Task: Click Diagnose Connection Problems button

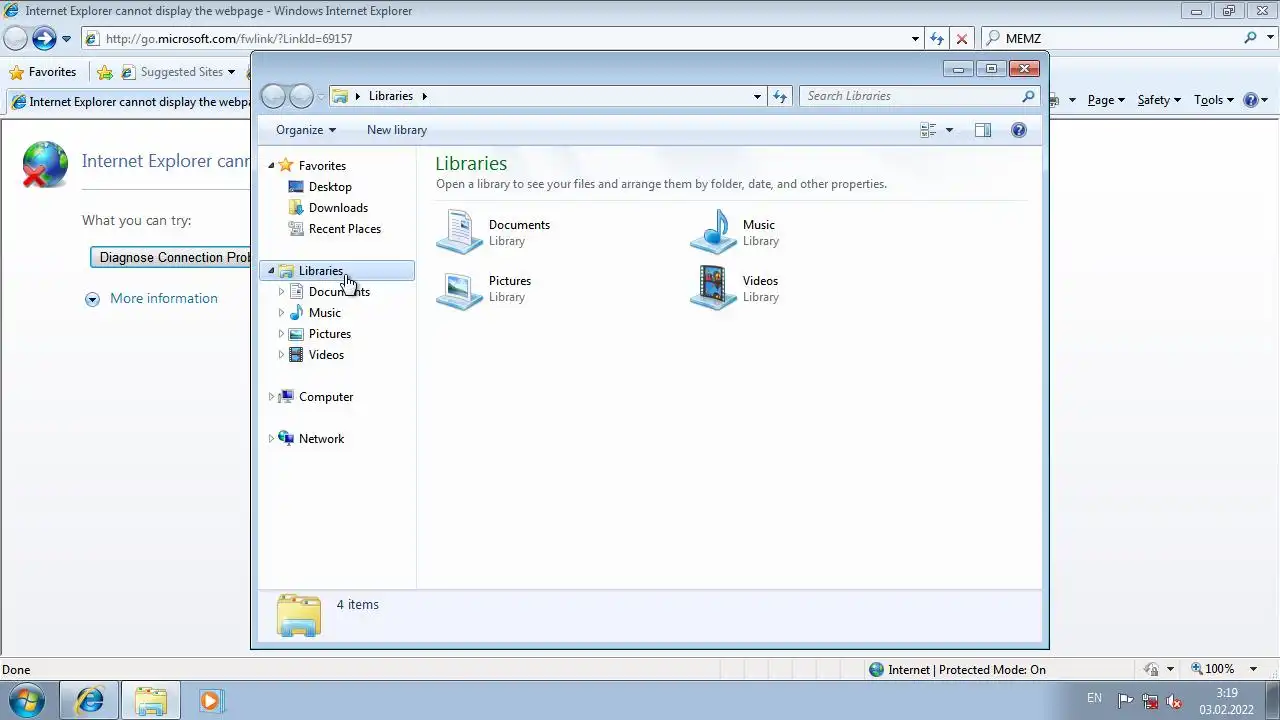Action: (172, 257)
